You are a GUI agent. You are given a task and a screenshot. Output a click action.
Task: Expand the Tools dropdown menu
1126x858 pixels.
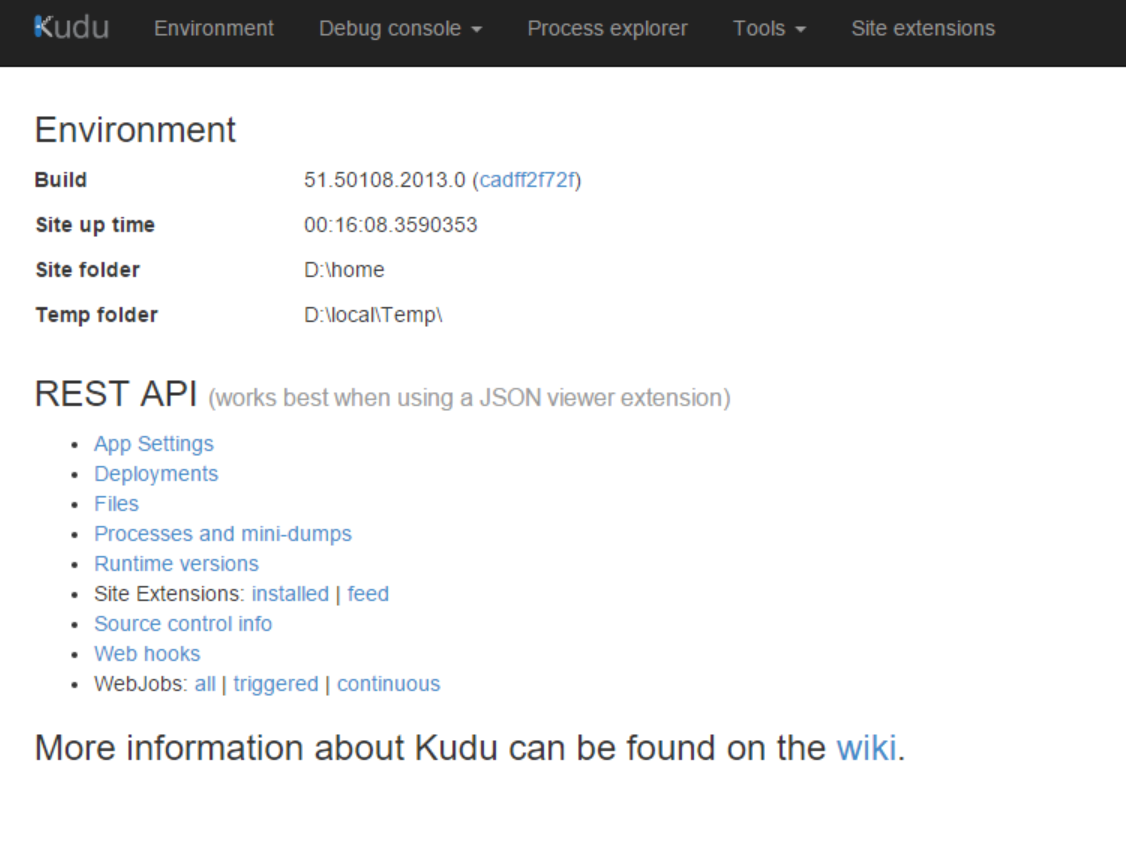click(769, 29)
